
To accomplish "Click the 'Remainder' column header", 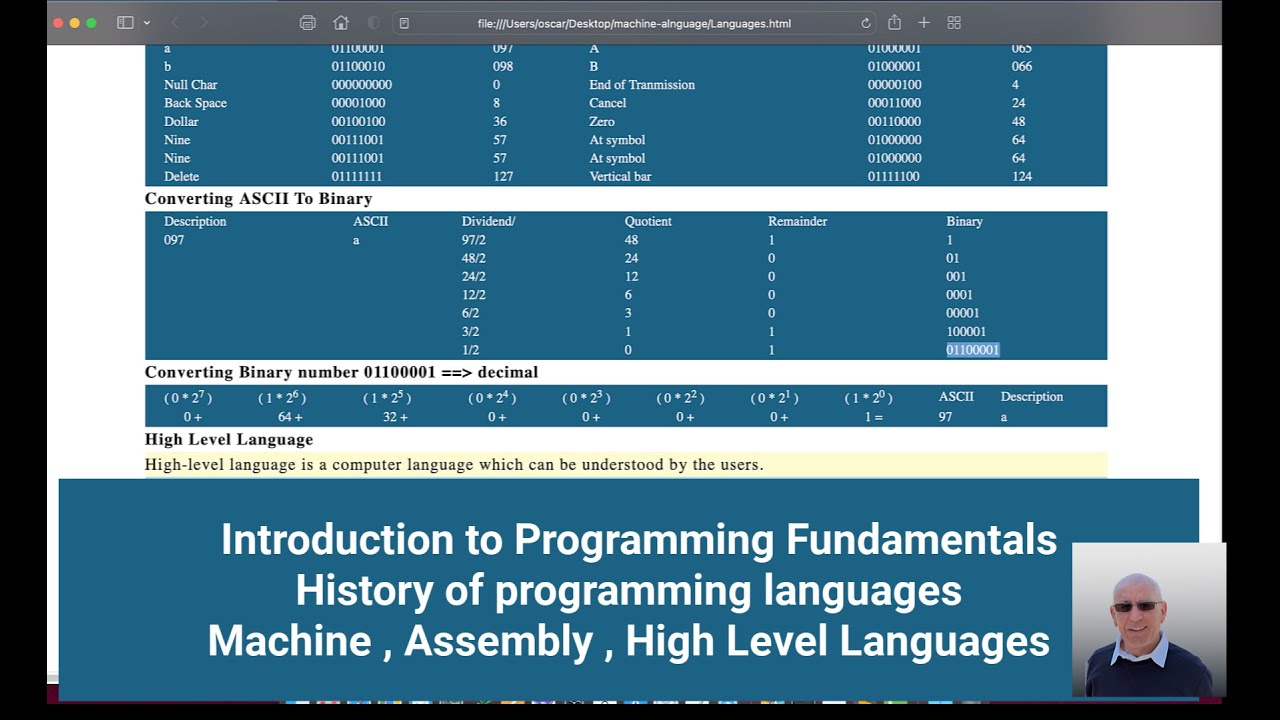I will 797,221.
